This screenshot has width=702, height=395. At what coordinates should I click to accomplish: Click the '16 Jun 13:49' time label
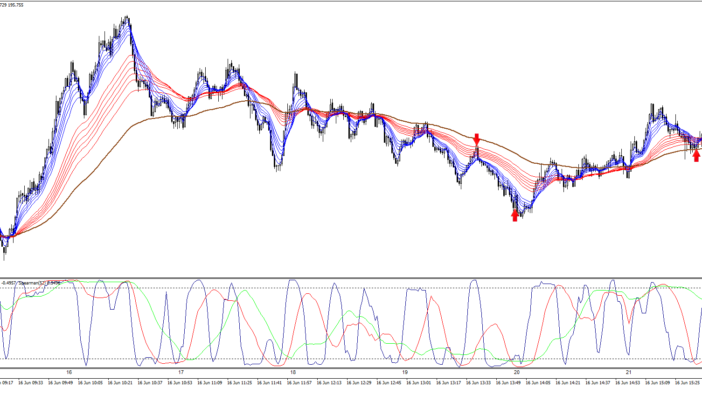click(508, 383)
